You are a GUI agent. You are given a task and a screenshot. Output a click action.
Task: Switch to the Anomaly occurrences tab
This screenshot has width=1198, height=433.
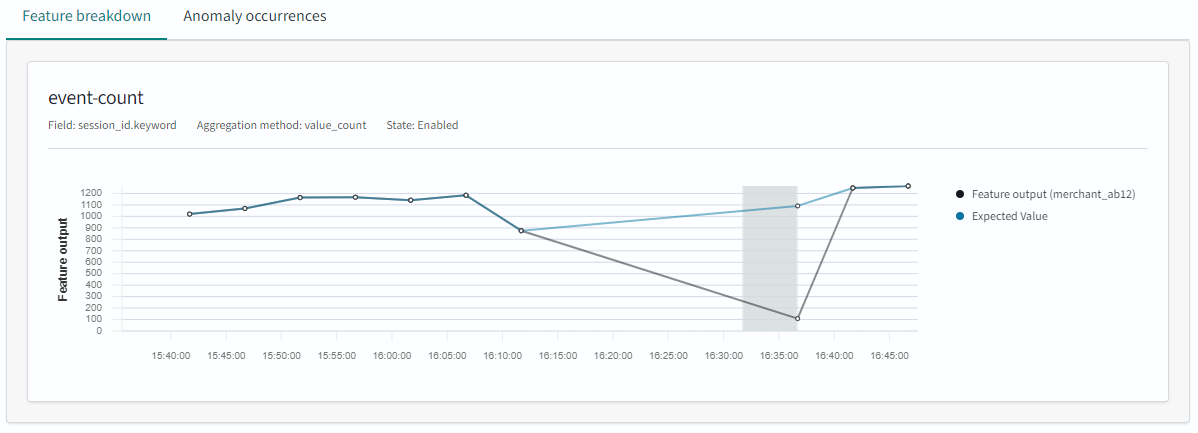point(255,17)
